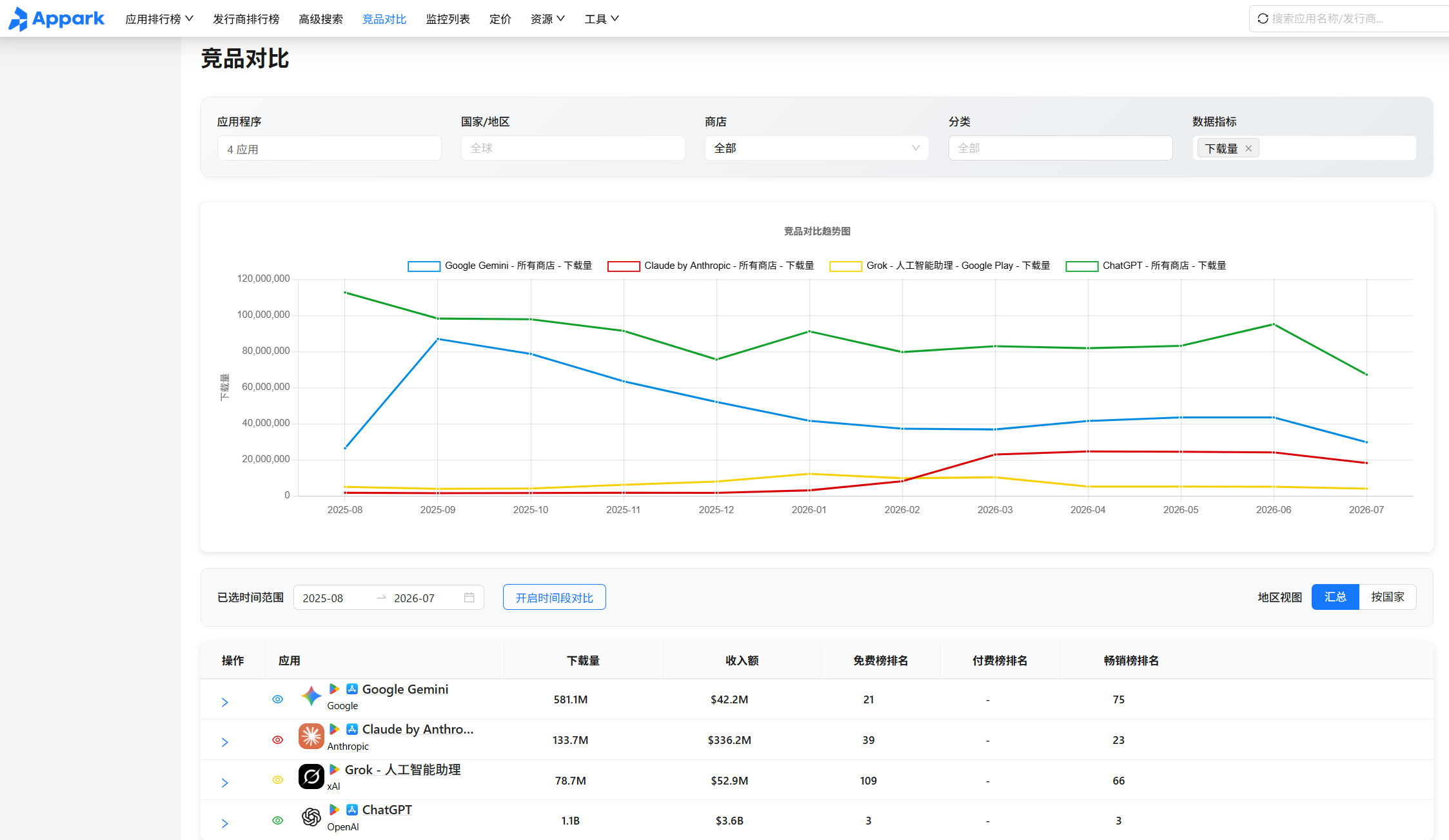Select 按国家 region view
The width and height of the screenshot is (1449, 840).
point(1387,597)
